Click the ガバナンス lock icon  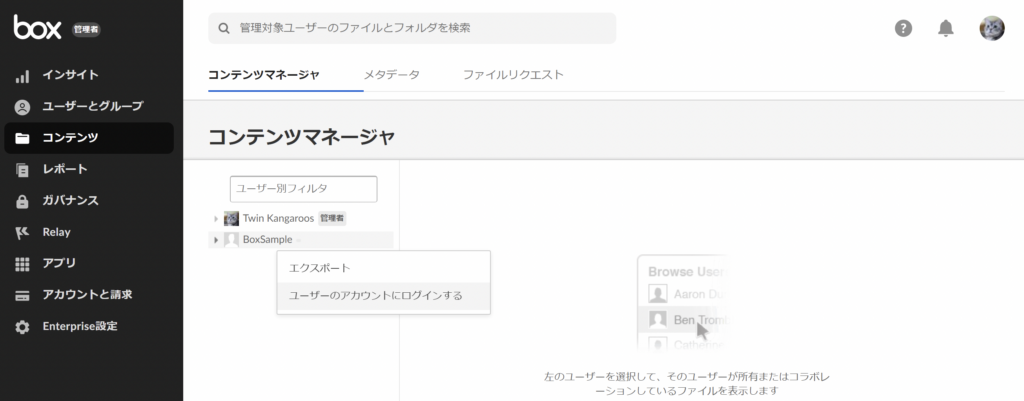[x=22, y=201]
